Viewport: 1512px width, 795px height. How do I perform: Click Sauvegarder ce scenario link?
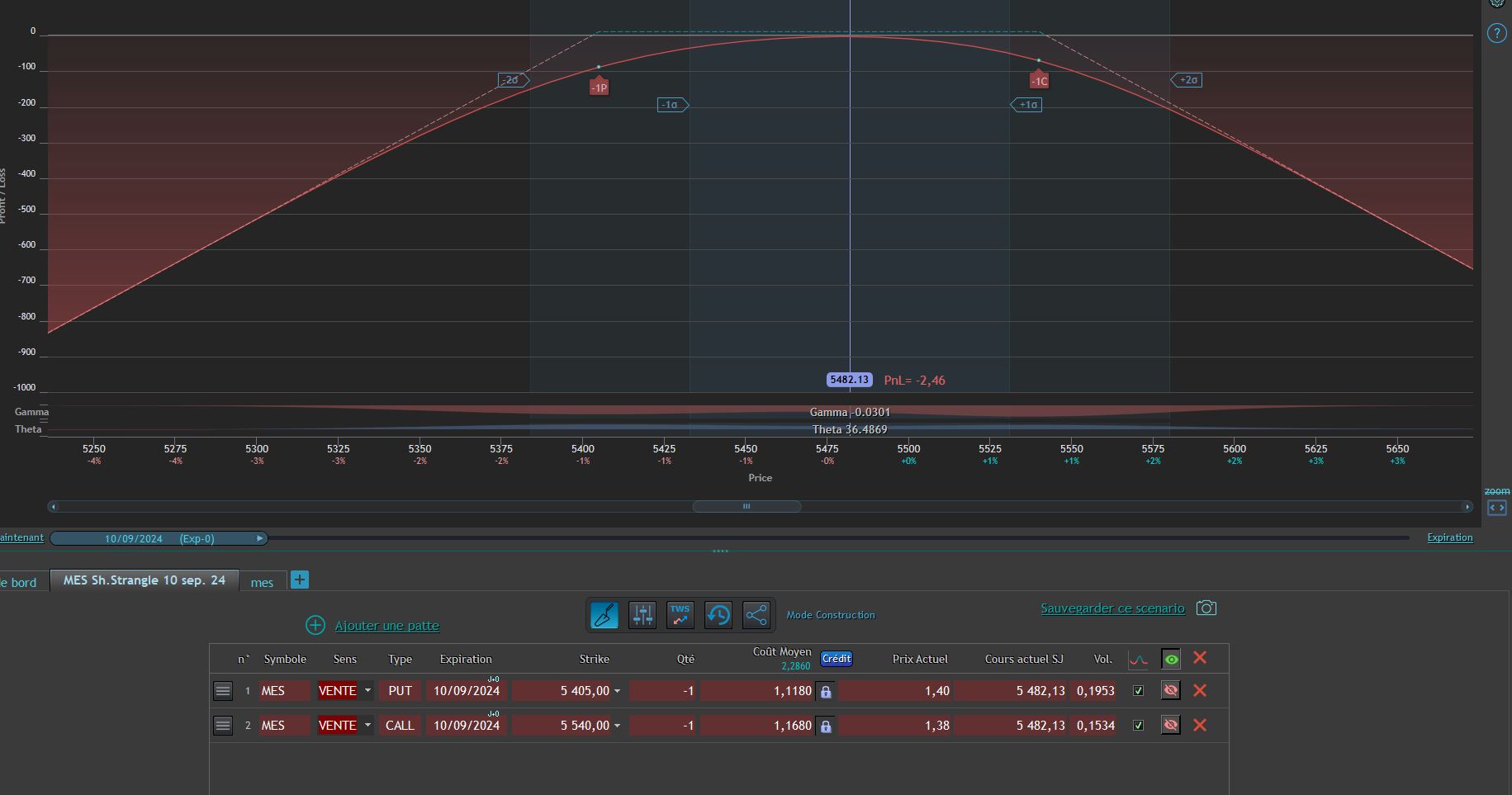pyautogui.click(x=1112, y=608)
